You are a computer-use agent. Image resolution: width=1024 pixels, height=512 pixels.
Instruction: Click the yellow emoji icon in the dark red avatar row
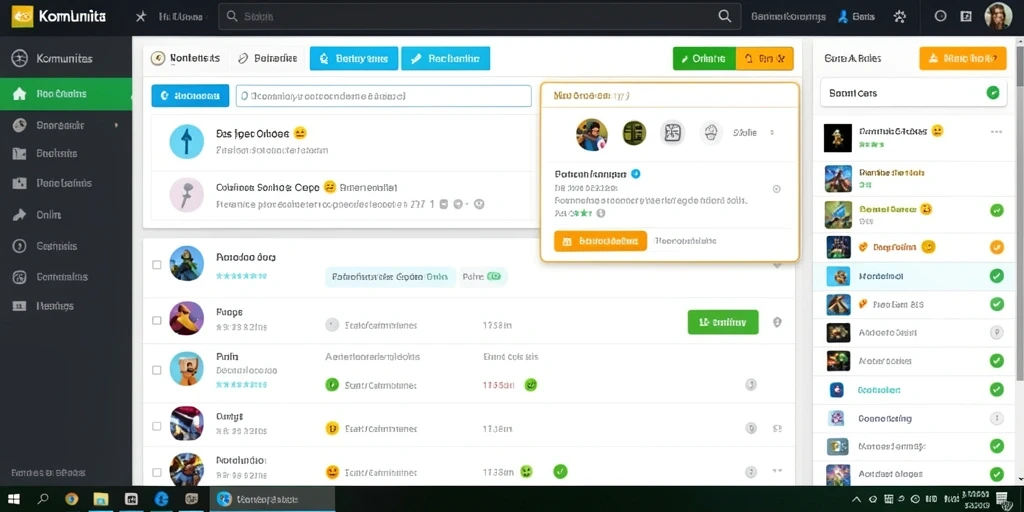pyautogui.click(x=332, y=428)
